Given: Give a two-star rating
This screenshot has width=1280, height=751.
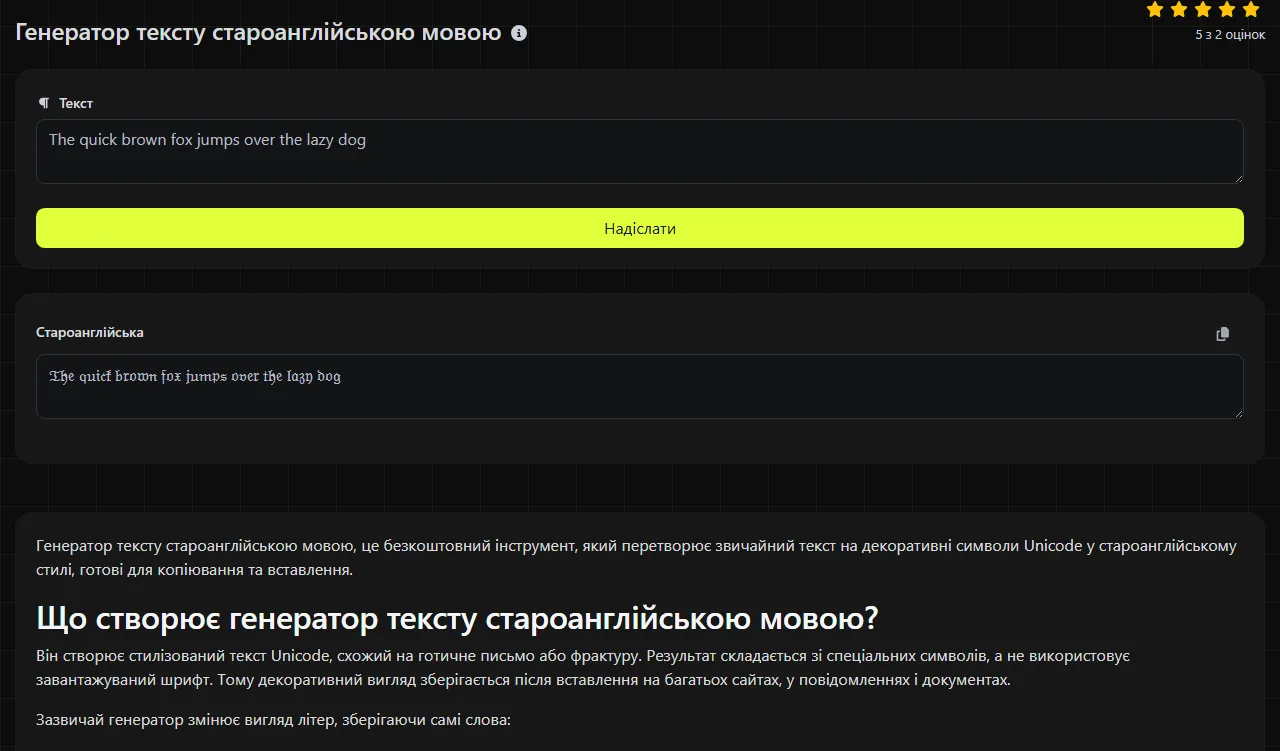Looking at the screenshot, I should pyautogui.click(x=1179, y=10).
